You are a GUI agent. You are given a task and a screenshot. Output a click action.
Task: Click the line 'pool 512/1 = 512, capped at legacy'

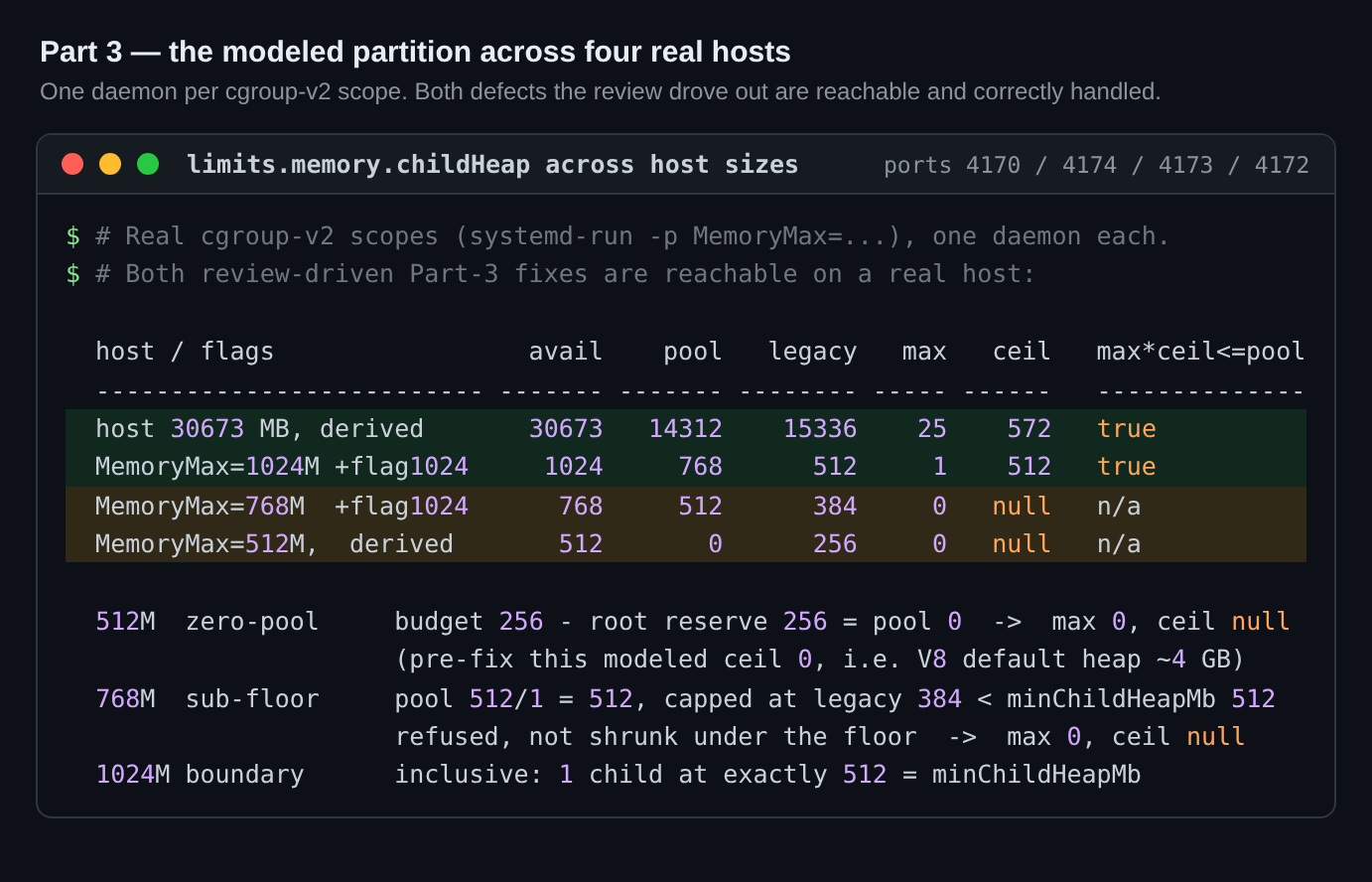pyautogui.click(x=835, y=699)
